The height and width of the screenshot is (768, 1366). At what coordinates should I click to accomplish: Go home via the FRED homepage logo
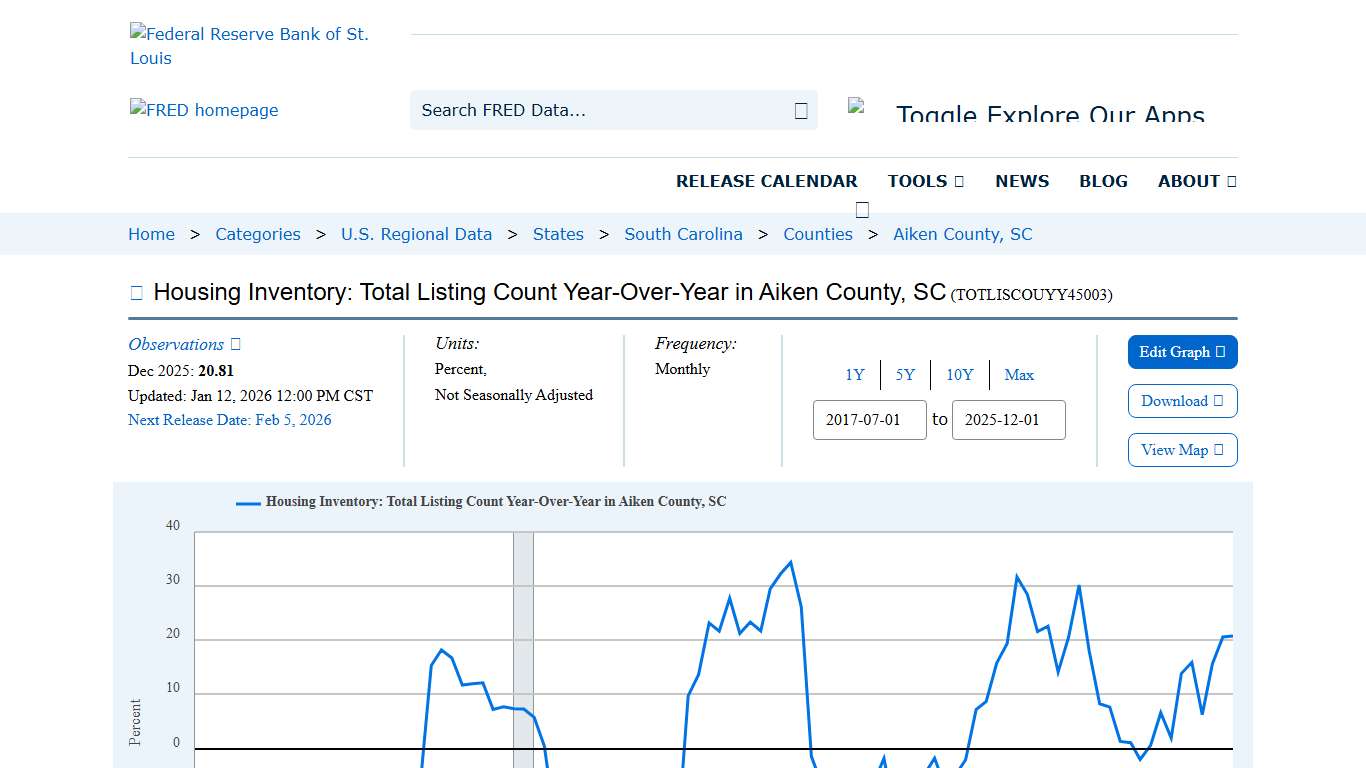(204, 110)
